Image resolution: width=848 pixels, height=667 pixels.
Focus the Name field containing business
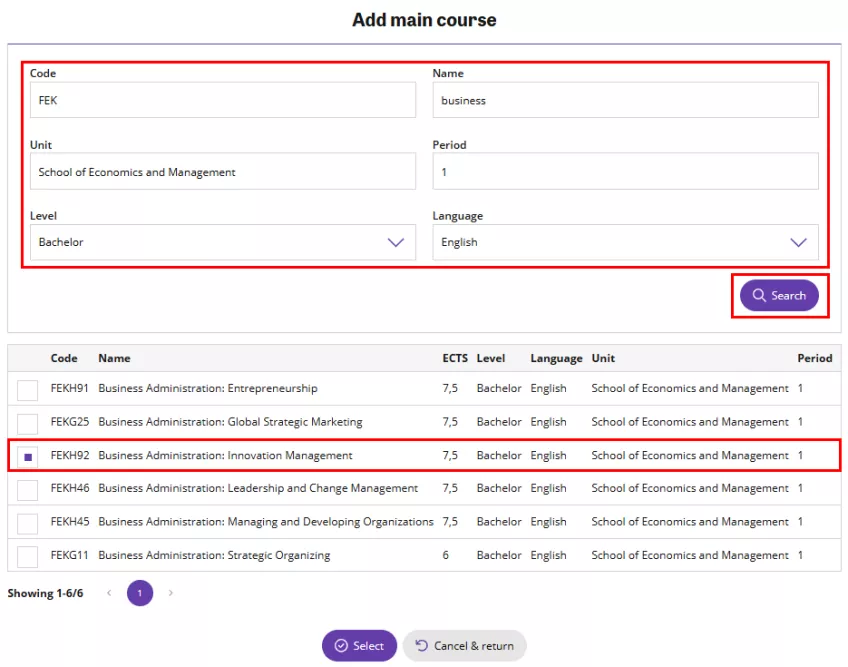(x=625, y=100)
